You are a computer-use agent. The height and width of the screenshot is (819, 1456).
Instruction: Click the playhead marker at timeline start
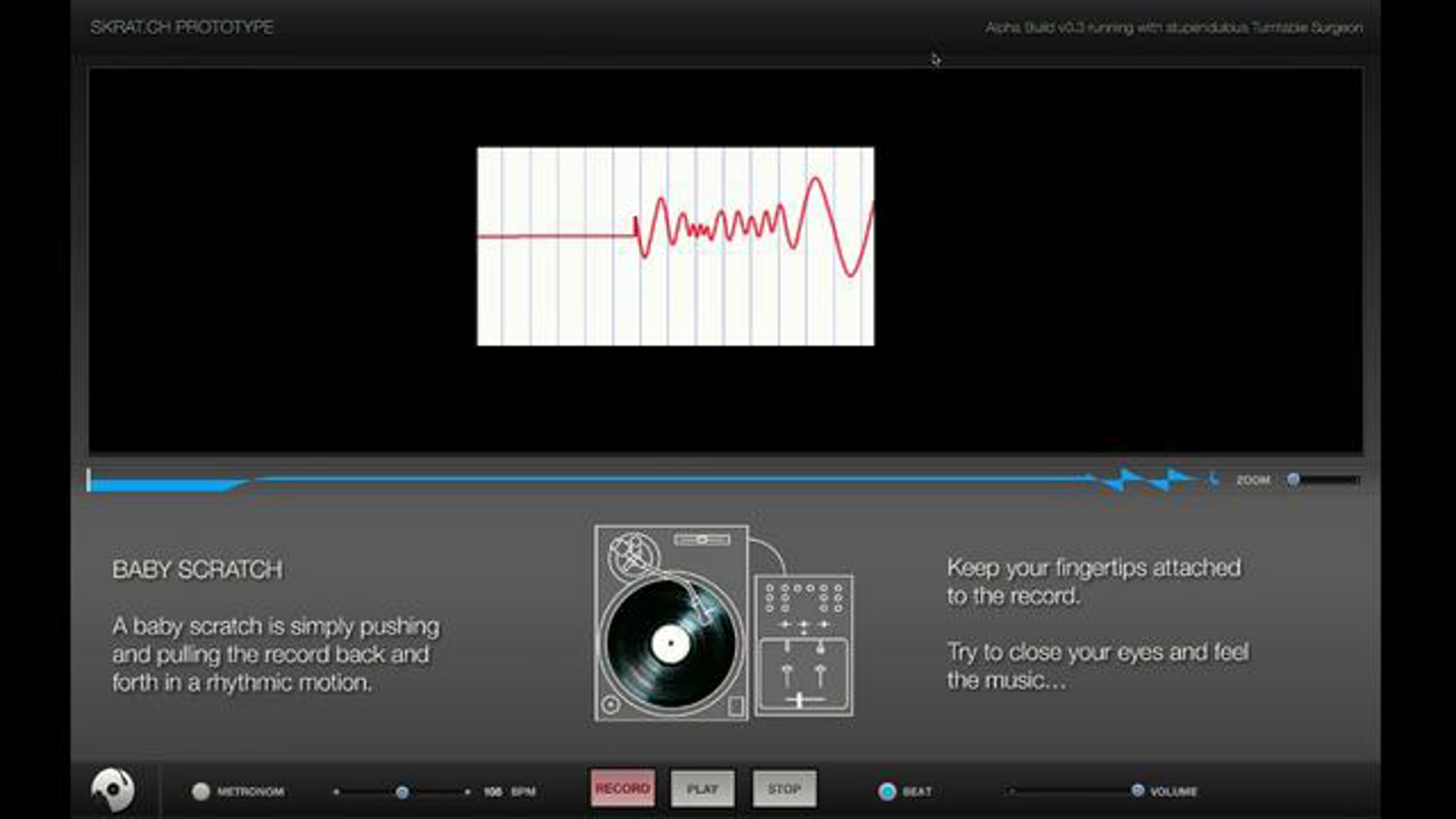(x=89, y=480)
